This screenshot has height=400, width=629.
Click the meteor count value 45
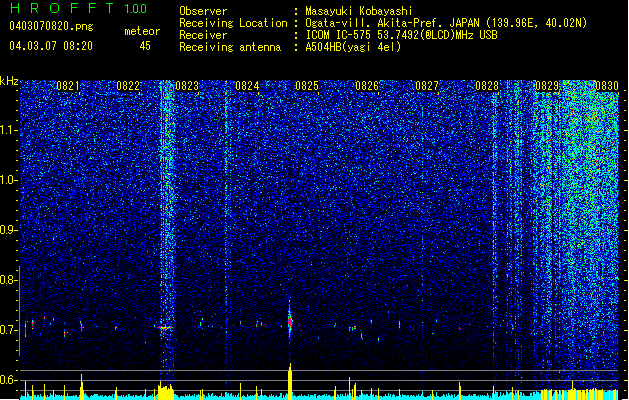click(x=145, y=46)
